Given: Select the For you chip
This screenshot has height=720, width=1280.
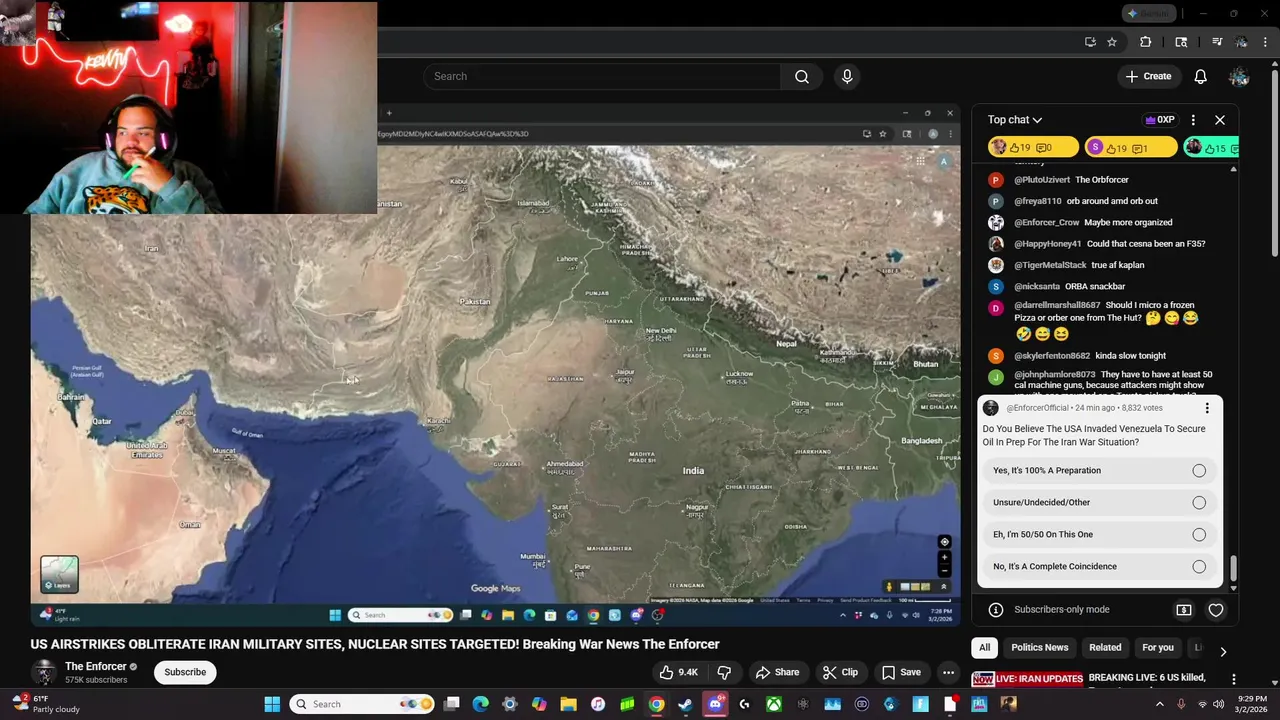Looking at the screenshot, I should 1158,648.
